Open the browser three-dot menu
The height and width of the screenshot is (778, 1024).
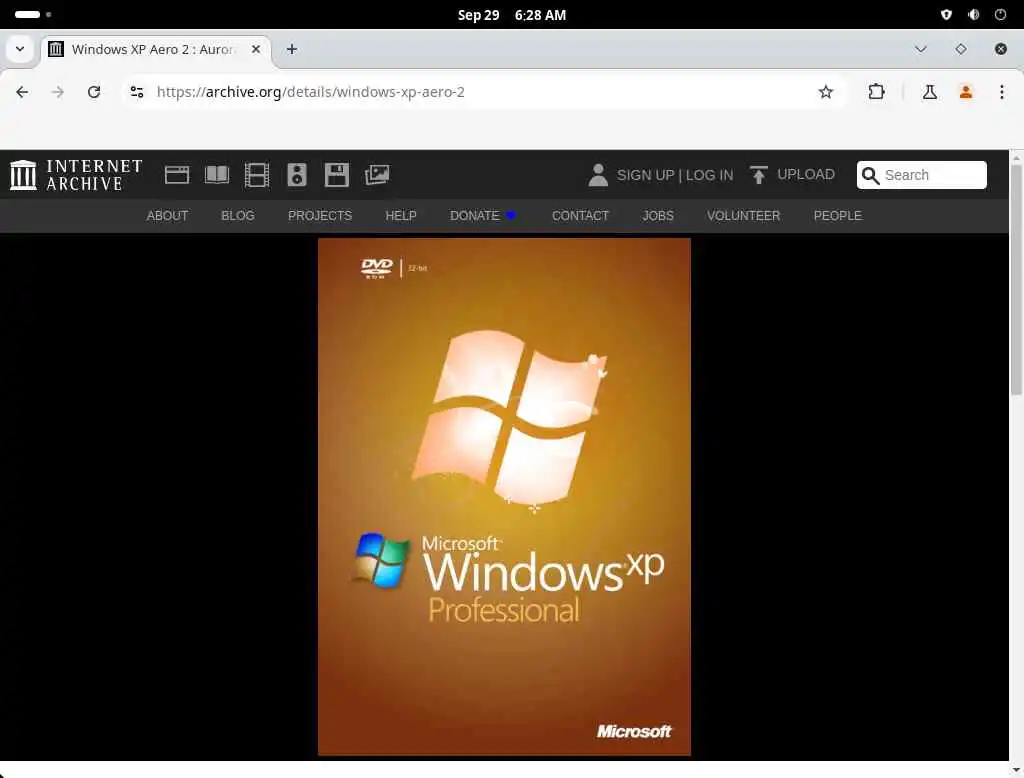(x=1001, y=92)
